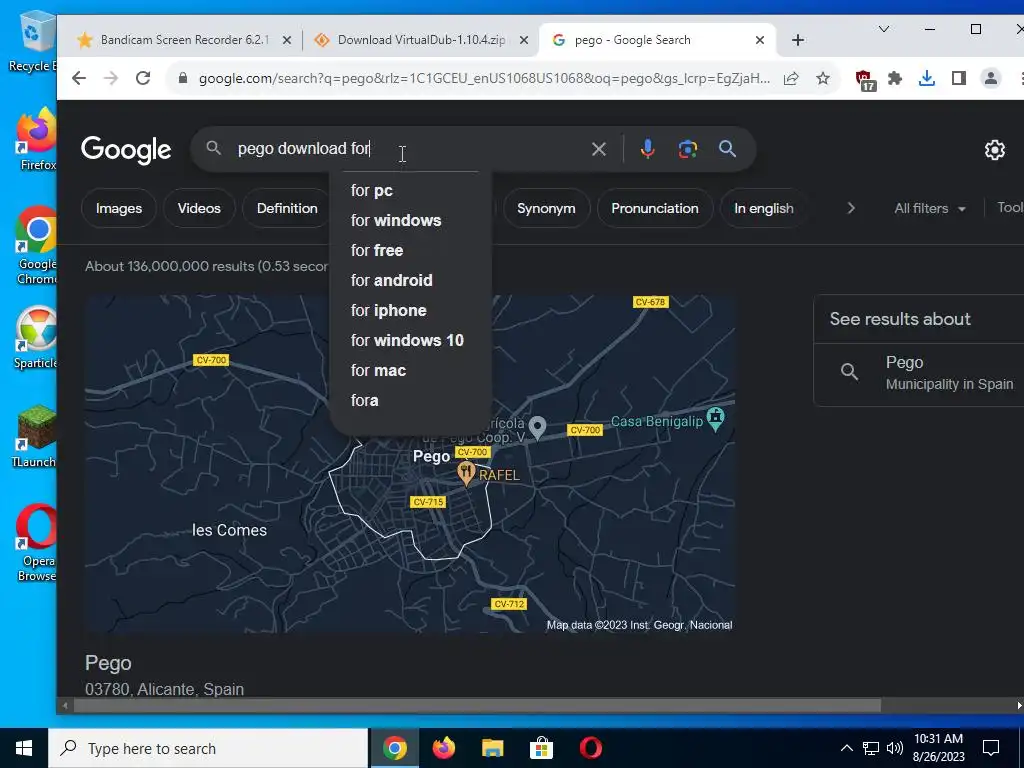This screenshot has width=1024, height=768.
Task: Open tab search chevron in title bar
Action: click(x=884, y=29)
